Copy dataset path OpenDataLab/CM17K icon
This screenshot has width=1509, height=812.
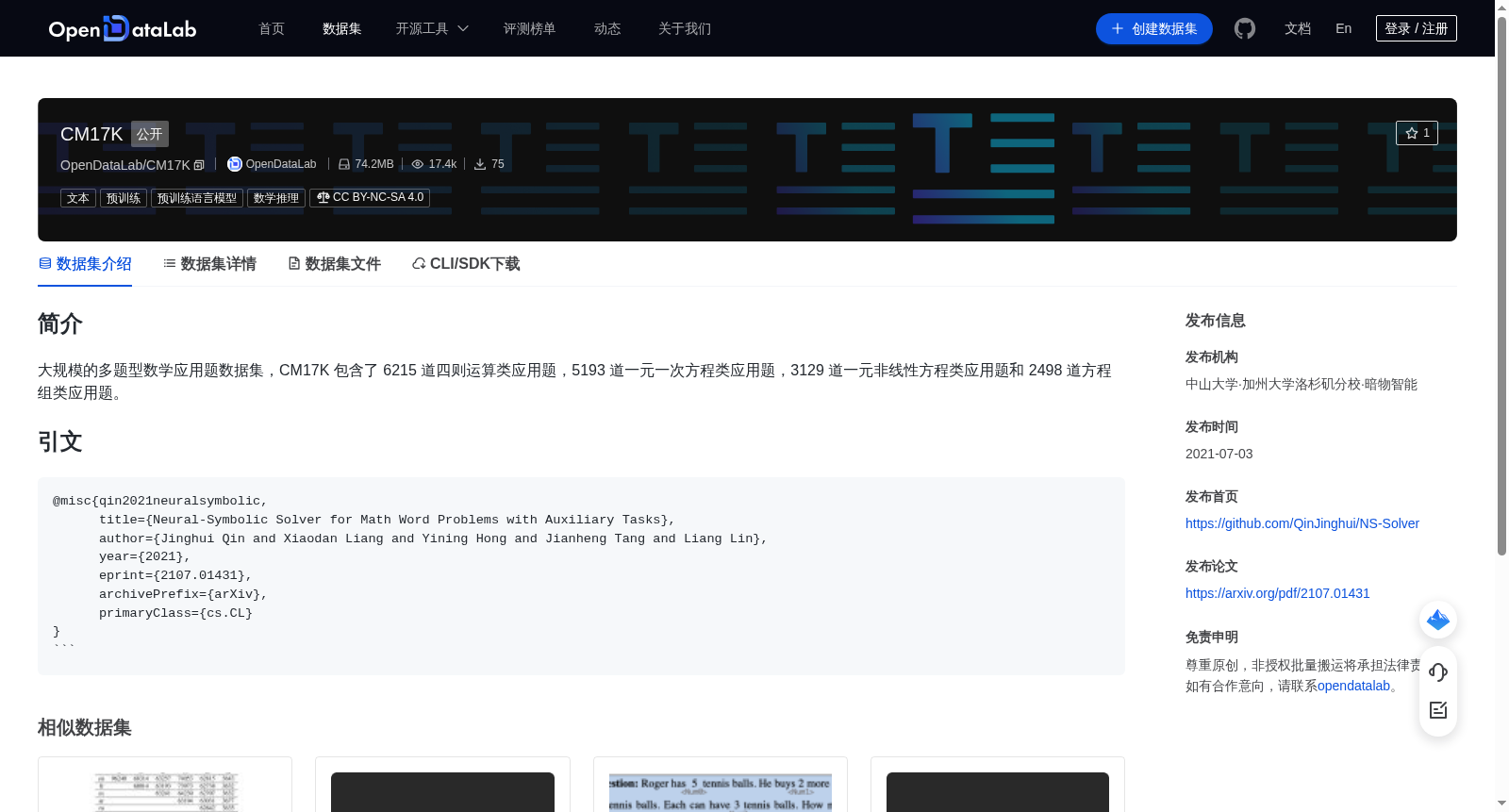[x=199, y=165]
